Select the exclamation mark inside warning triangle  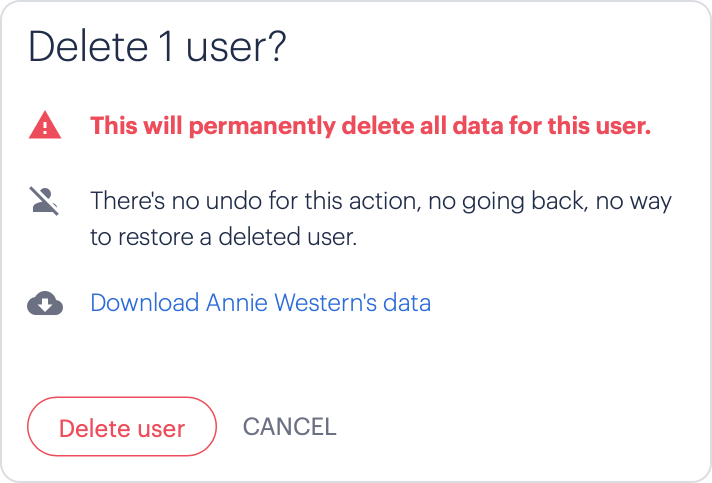tap(44, 128)
